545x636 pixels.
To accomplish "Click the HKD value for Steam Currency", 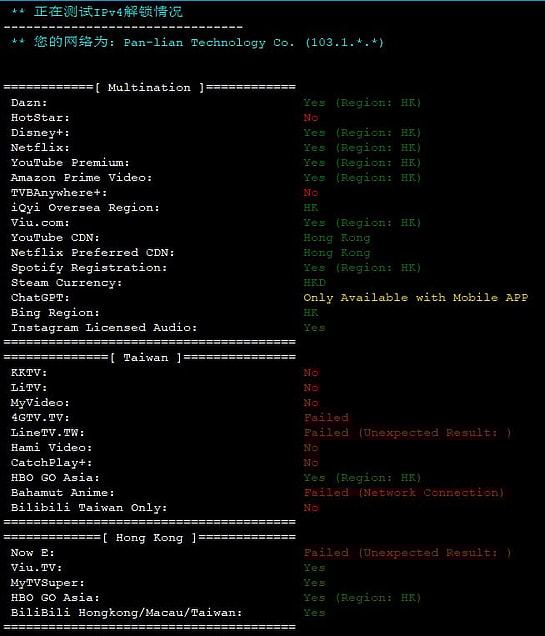I will (x=315, y=282).
